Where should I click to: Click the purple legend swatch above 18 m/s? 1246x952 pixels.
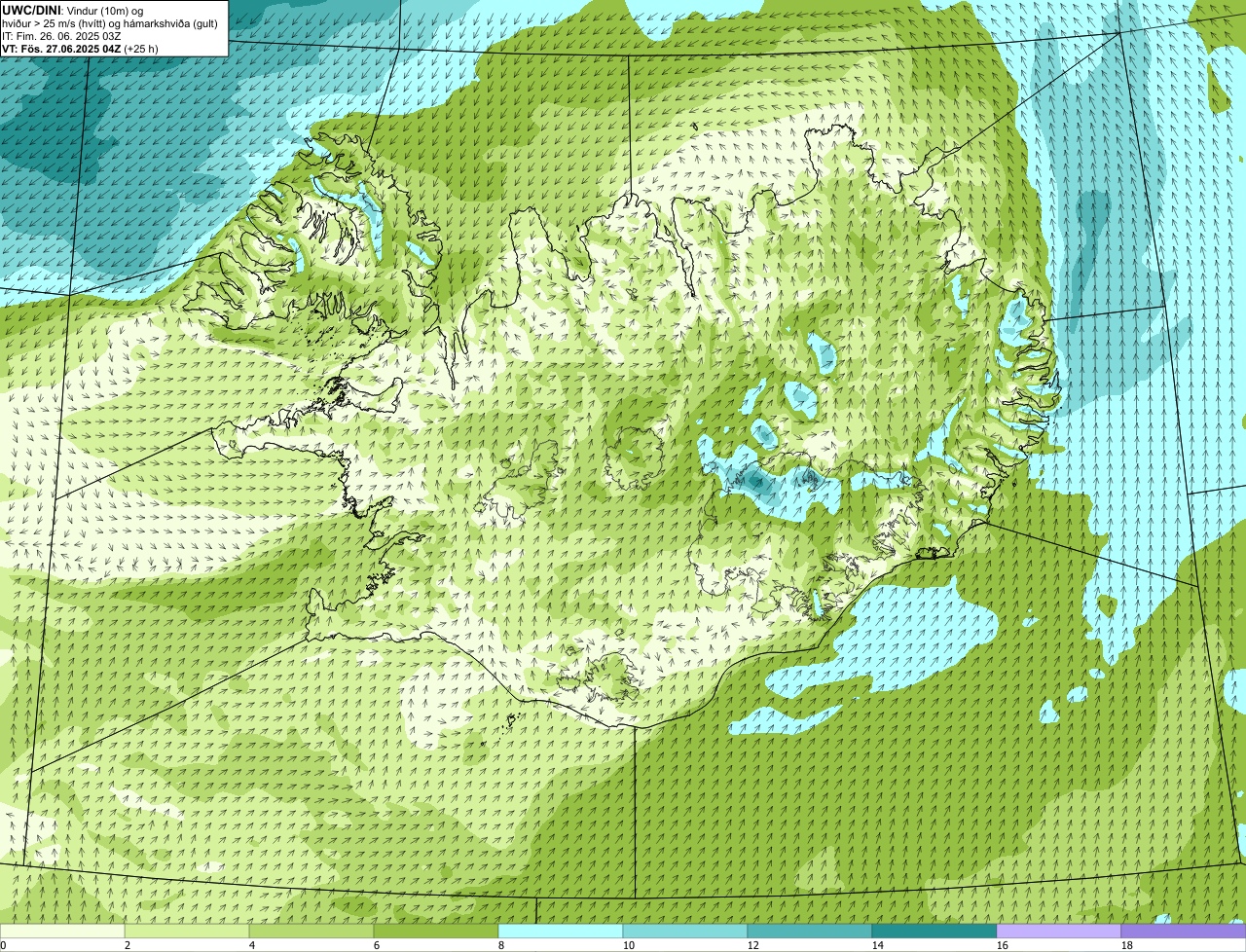[x=1184, y=932]
